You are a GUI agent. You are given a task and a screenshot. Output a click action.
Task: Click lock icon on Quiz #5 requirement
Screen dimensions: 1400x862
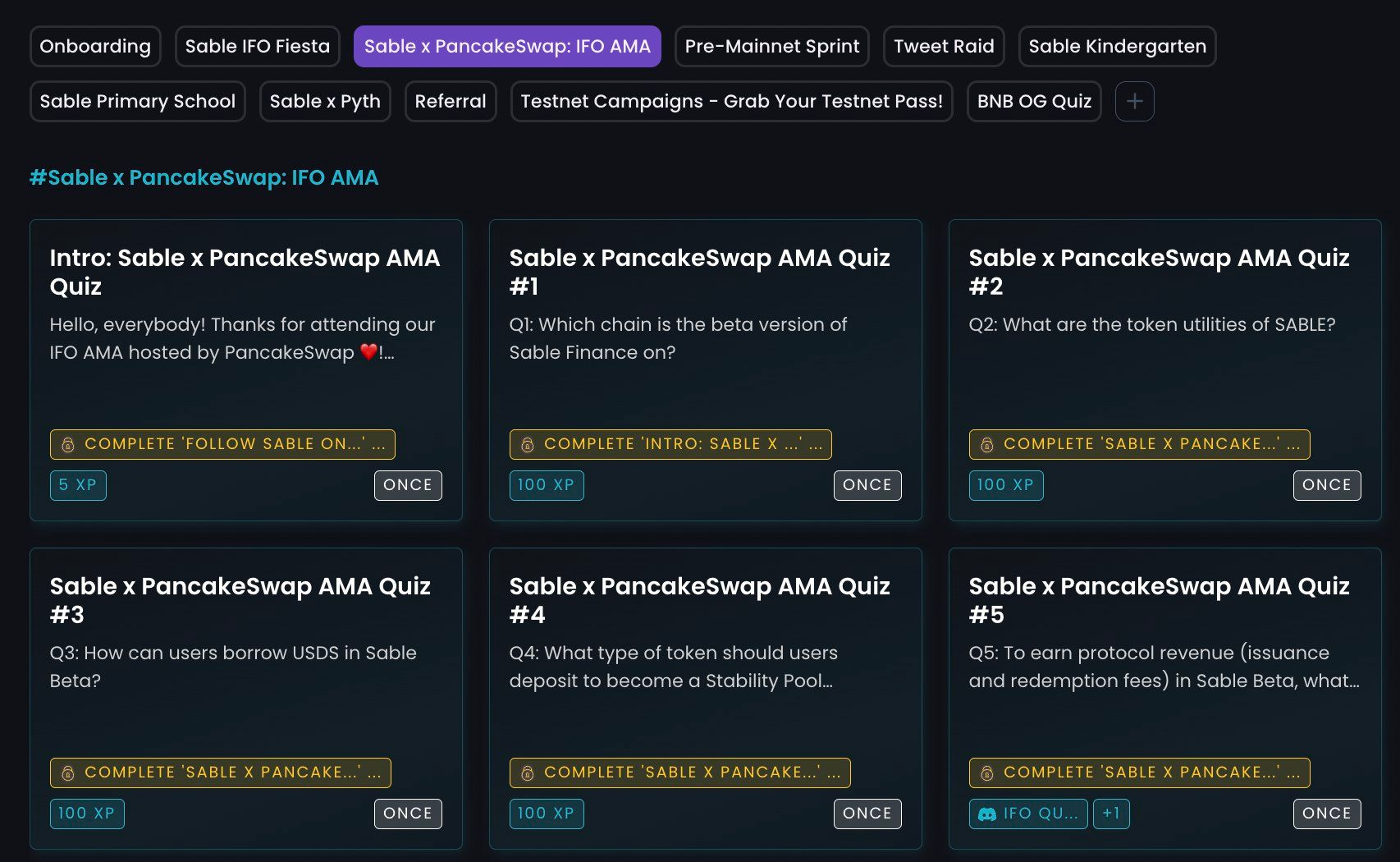tap(987, 773)
